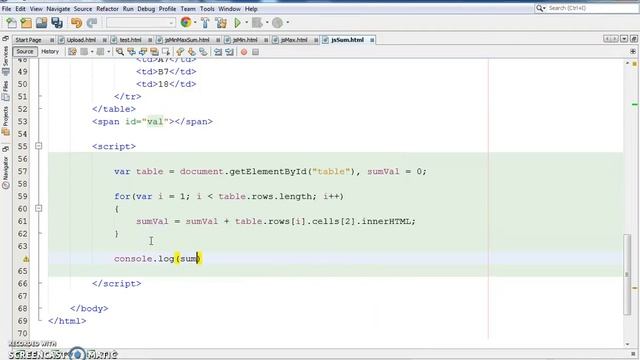Collapse the script fold at line 55

[38, 146]
